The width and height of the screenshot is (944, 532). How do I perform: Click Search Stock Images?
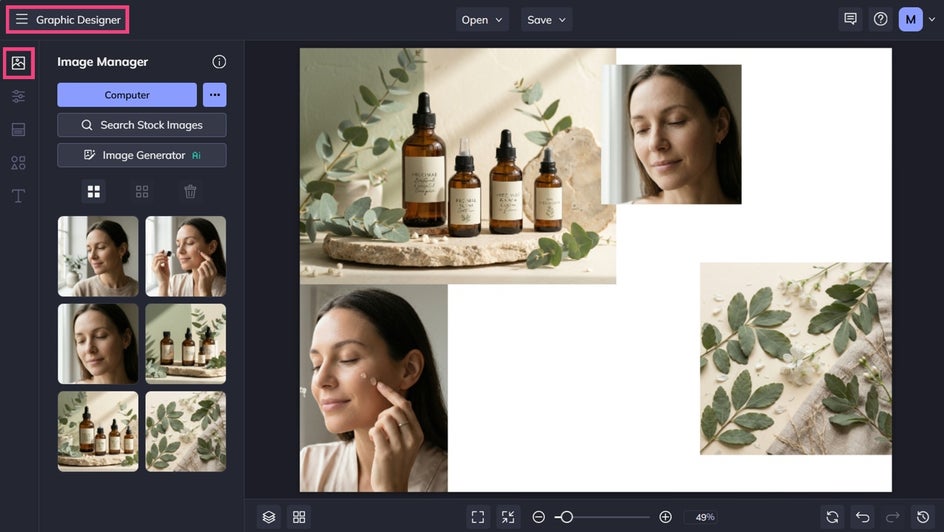[142, 125]
